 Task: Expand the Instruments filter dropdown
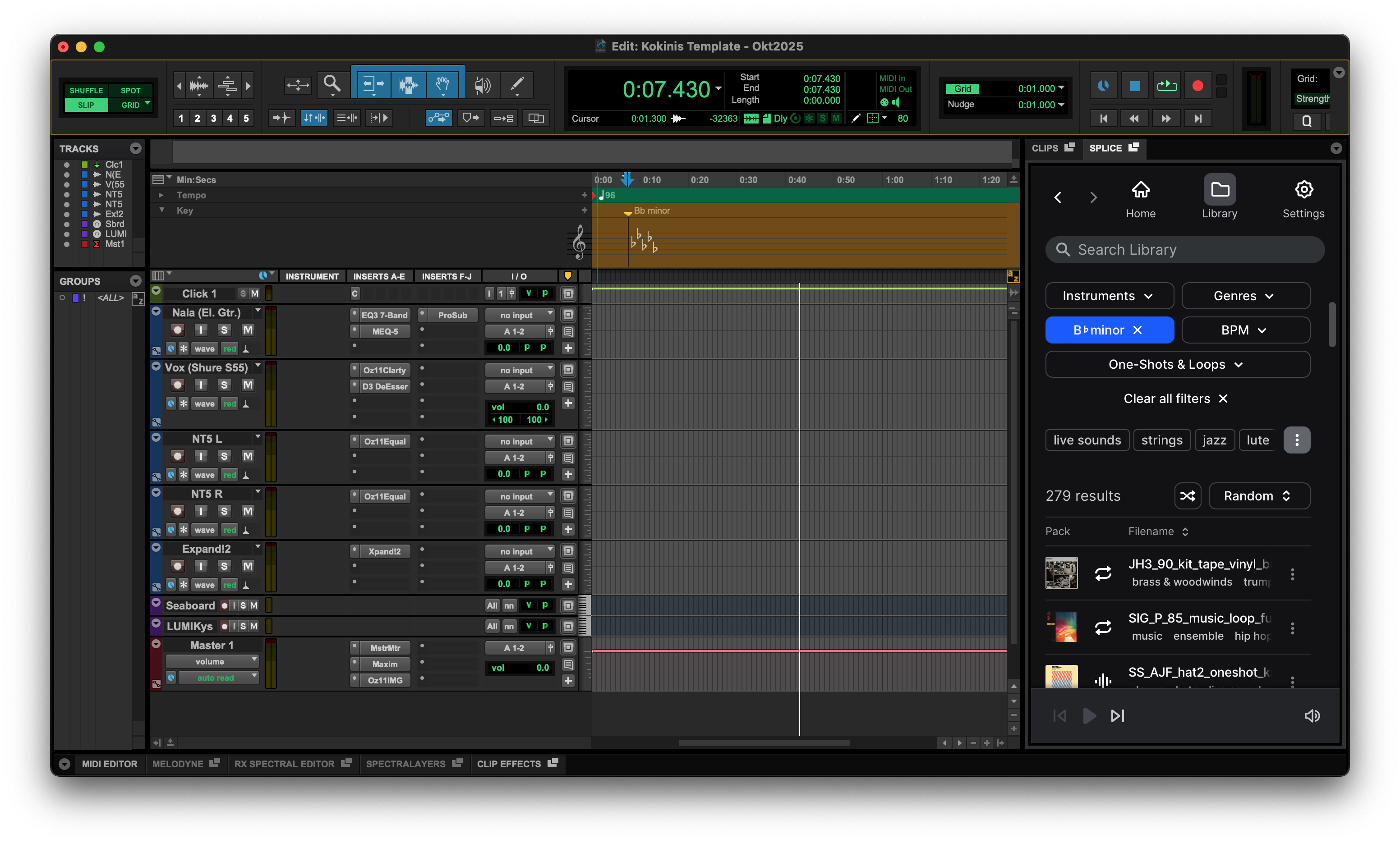(x=1109, y=295)
